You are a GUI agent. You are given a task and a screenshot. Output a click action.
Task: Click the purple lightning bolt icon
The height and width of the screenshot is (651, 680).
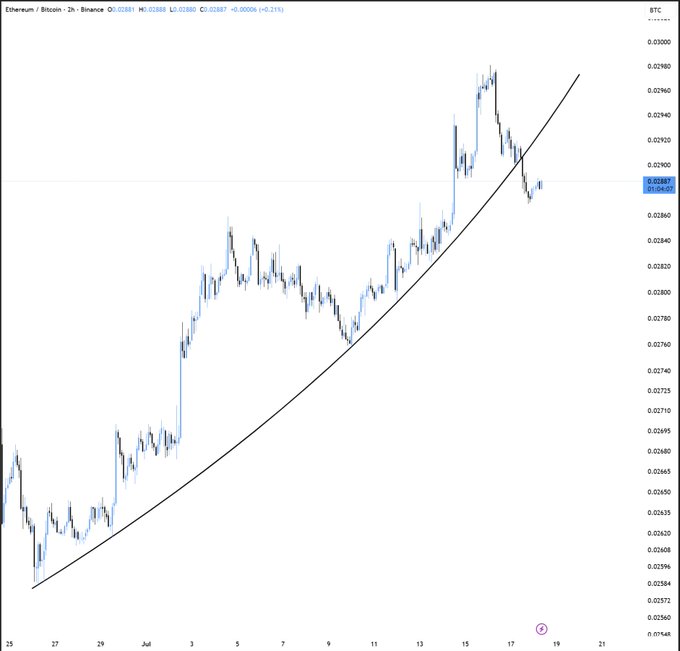coord(542,629)
